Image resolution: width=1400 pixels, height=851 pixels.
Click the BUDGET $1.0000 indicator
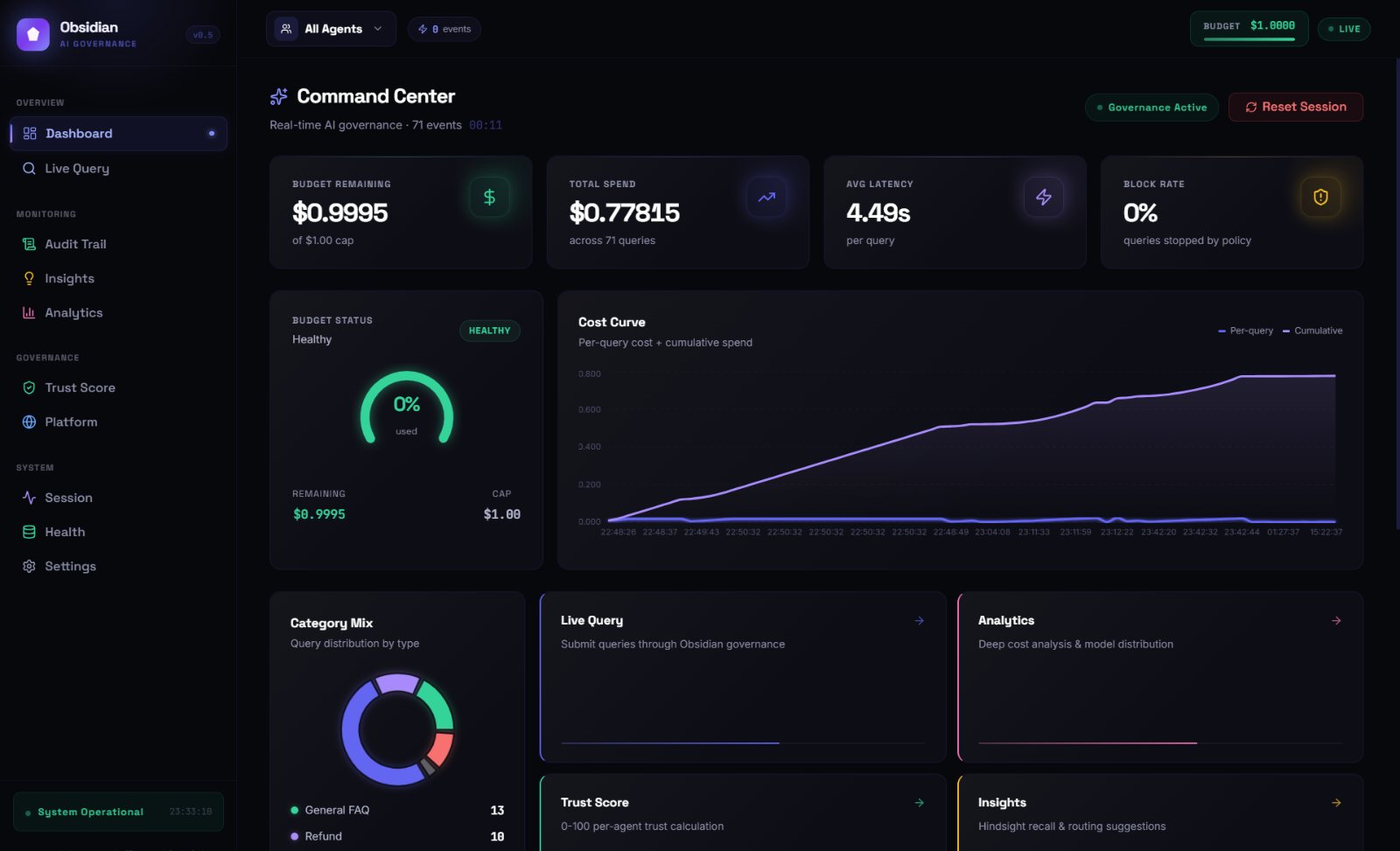tap(1249, 28)
